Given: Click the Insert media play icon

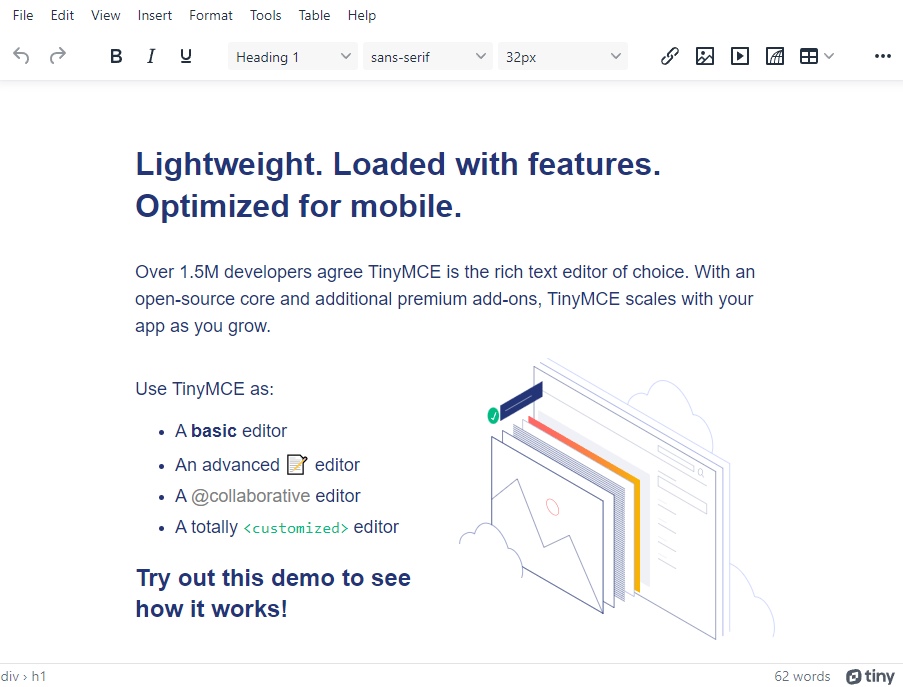Looking at the screenshot, I should 739,56.
